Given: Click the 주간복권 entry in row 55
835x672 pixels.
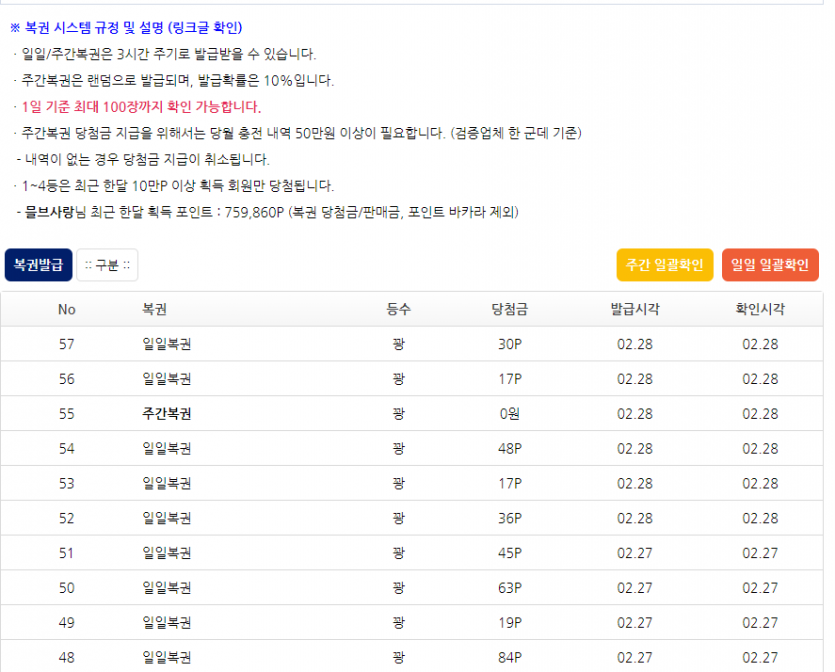Looking at the screenshot, I should [167, 414].
